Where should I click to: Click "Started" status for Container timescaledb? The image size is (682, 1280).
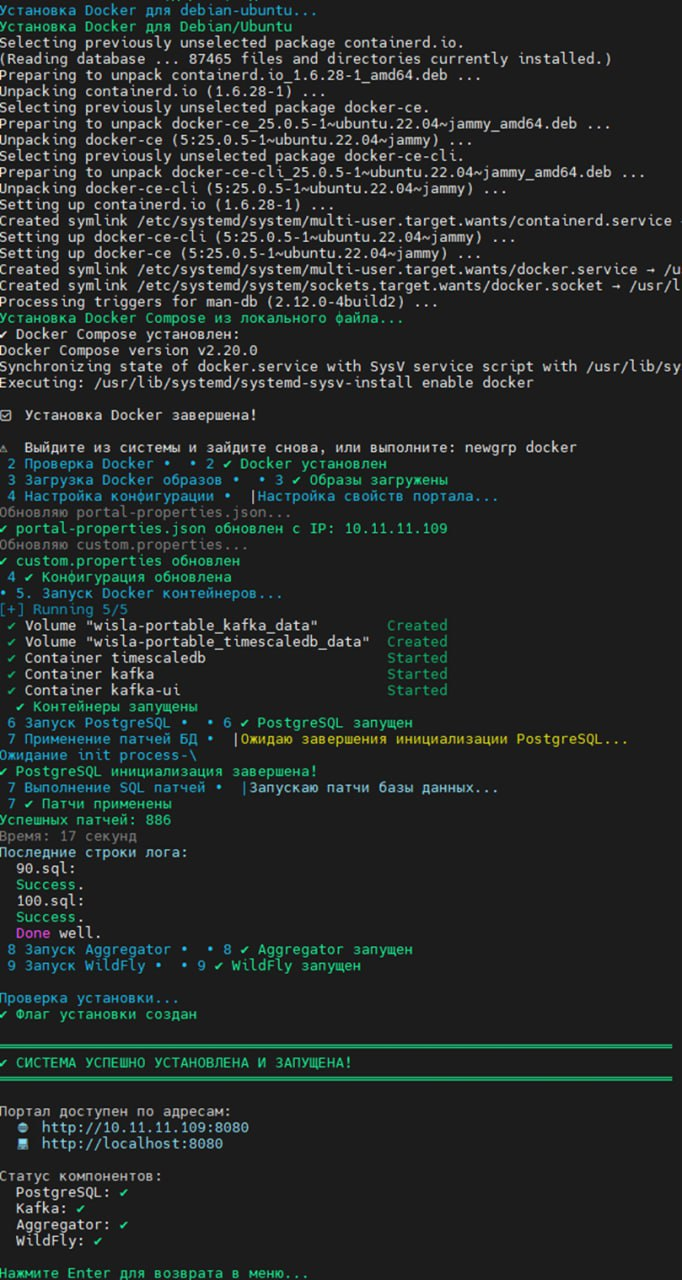pyautogui.click(x=417, y=658)
